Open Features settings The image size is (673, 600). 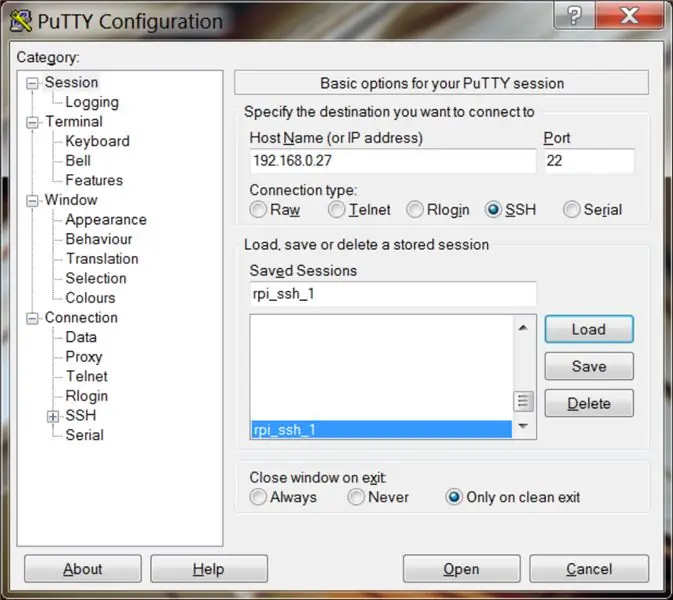pos(94,180)
